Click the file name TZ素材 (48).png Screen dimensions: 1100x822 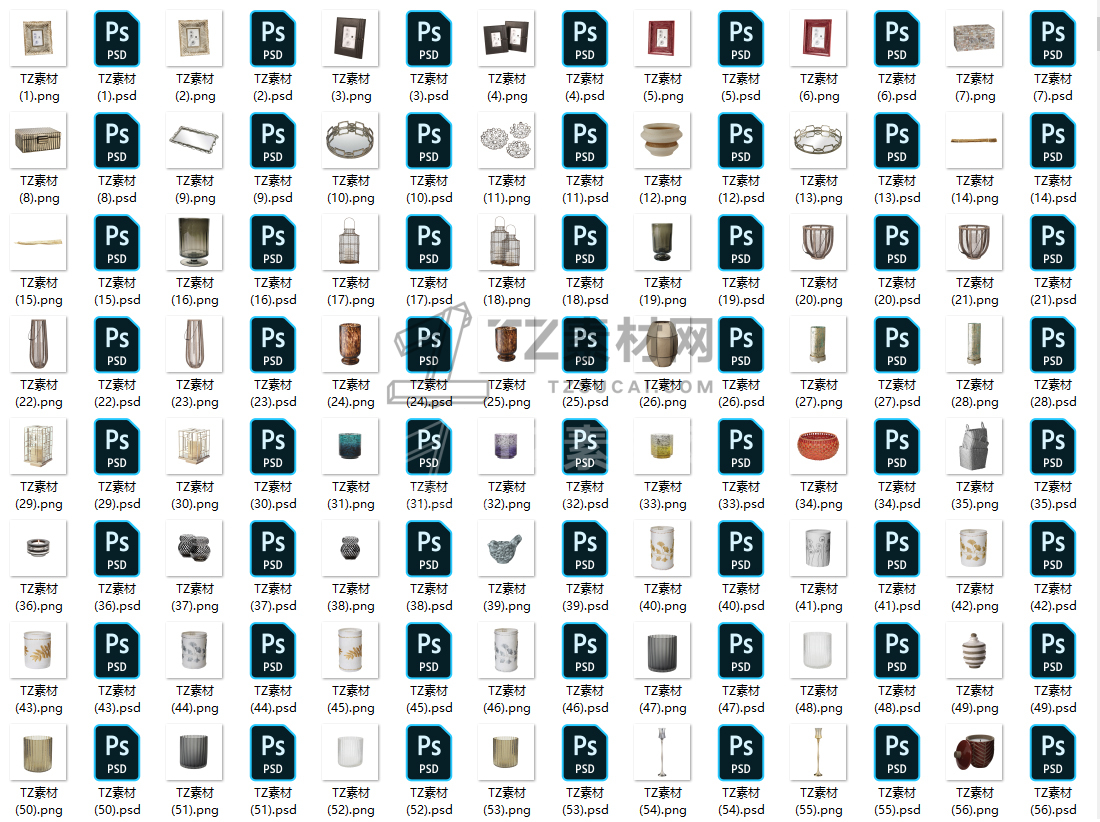[819, 699]
